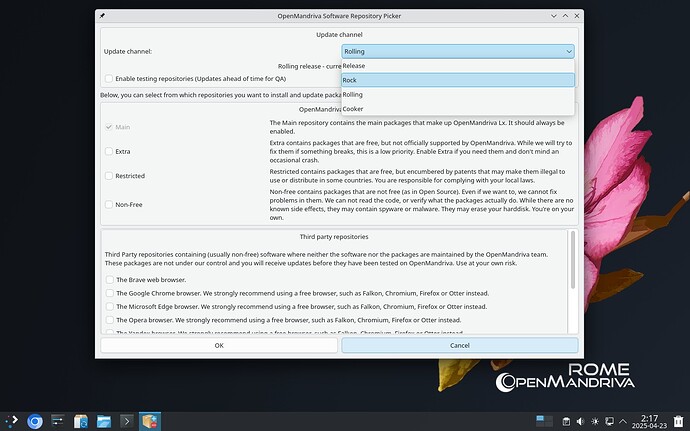Click the 'Third party repositories' heading
Image resolution: width=690 pixels, height=431 pixels.
(x=334, y=237)
